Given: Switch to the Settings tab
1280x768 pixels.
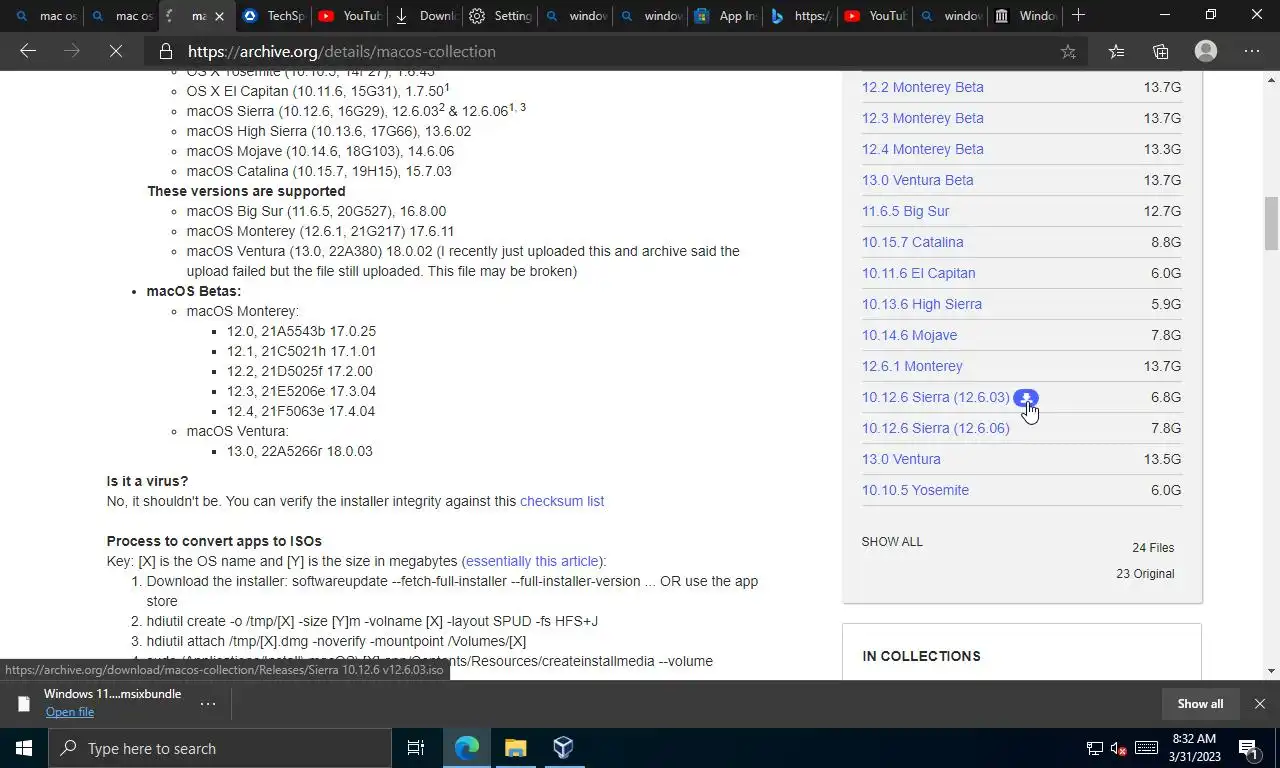Looking at the screenshot, I should click(501, 15).
